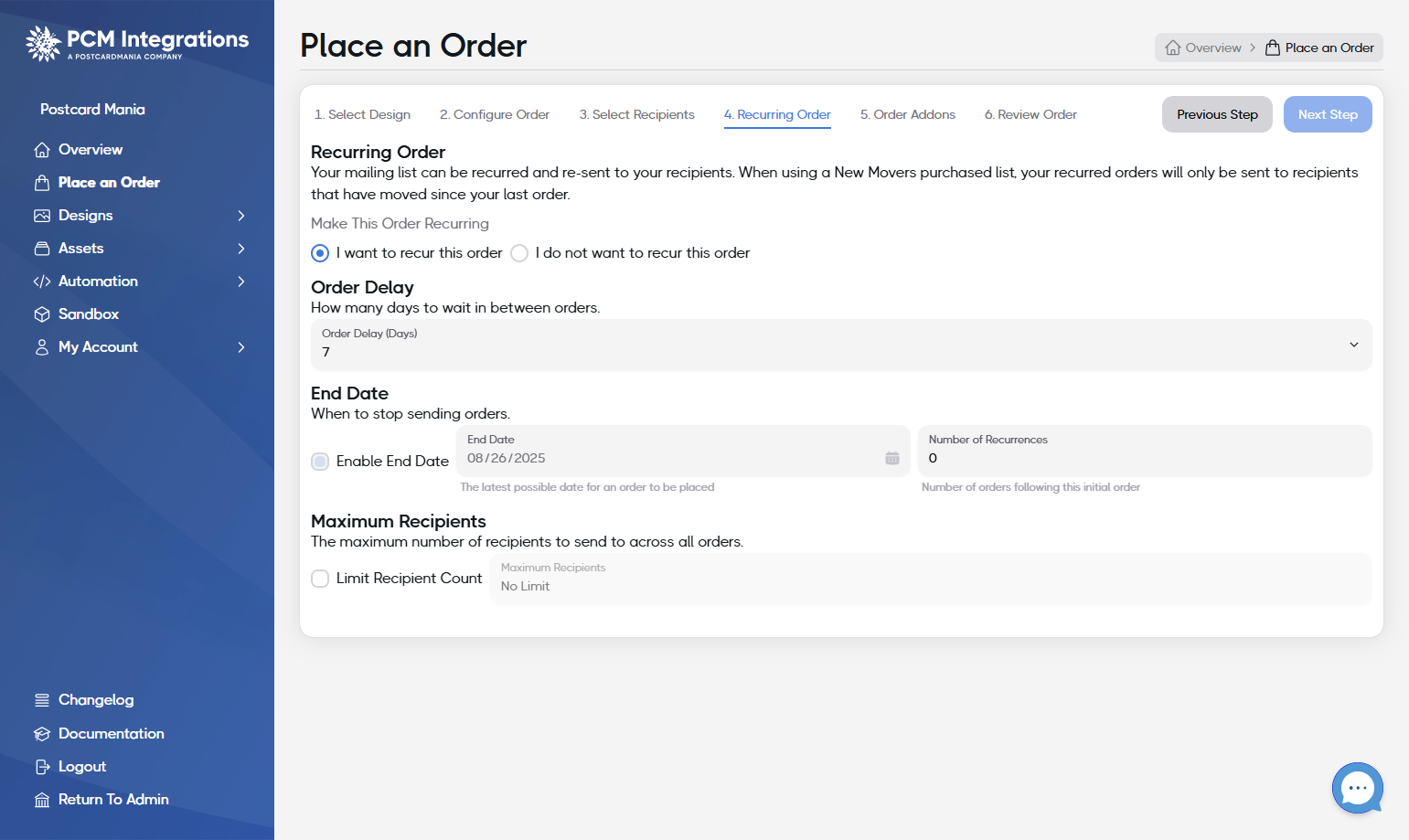Screen dimensions: 1409x840
Task: Click the Next Step button
Action: coord(1328,114)
